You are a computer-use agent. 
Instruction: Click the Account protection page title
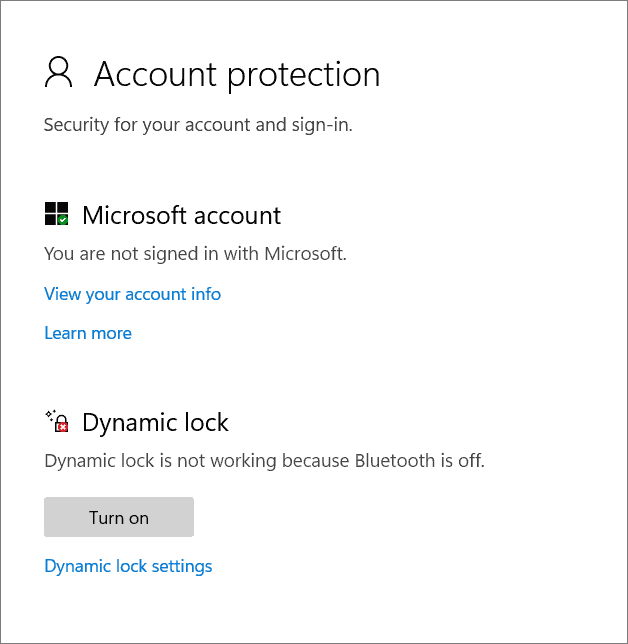click(x=237, y=74)
